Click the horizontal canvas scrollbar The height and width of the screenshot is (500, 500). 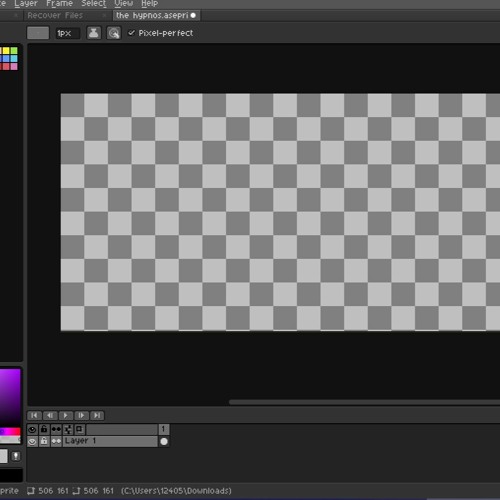(x=364, y=402)
